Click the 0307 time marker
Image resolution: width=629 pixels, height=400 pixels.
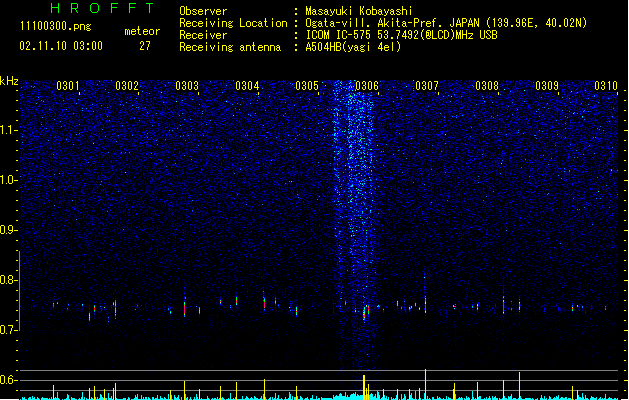[x=427, y=86]
